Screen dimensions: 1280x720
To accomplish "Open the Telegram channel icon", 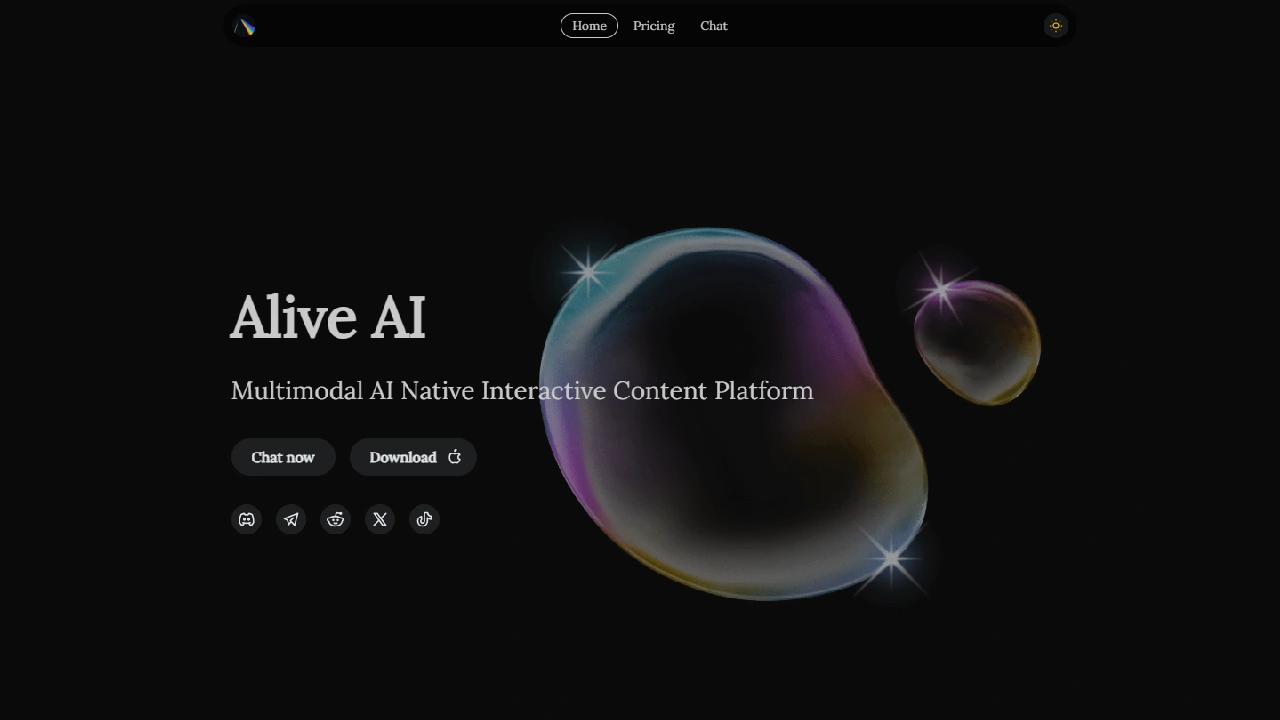I will pyautogui.click(x=290, y=519).
